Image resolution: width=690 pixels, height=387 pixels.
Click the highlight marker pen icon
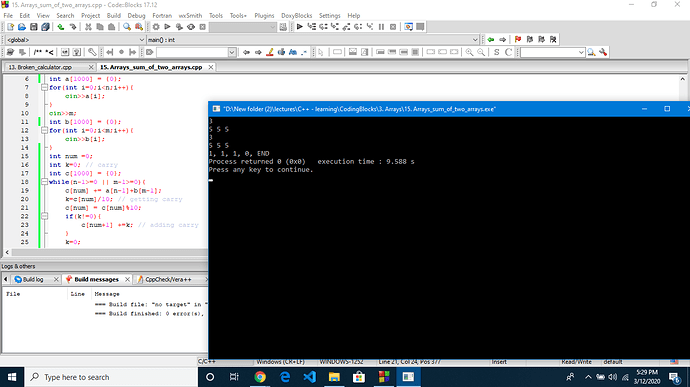tap(270, 52)
